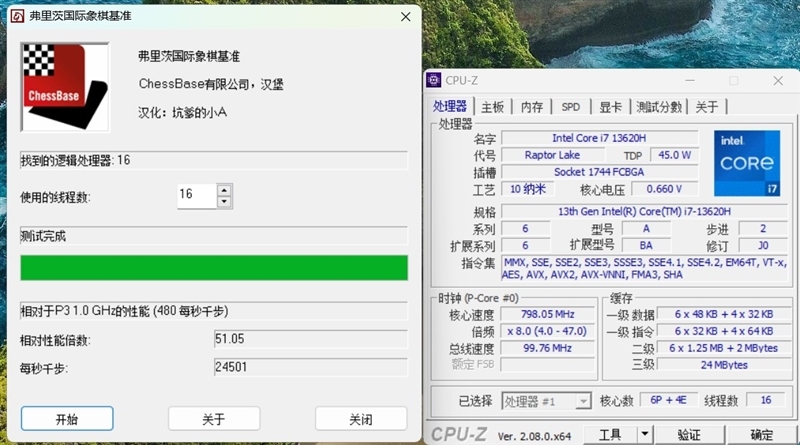Increase thread count with up arrow

click(224, 190)
